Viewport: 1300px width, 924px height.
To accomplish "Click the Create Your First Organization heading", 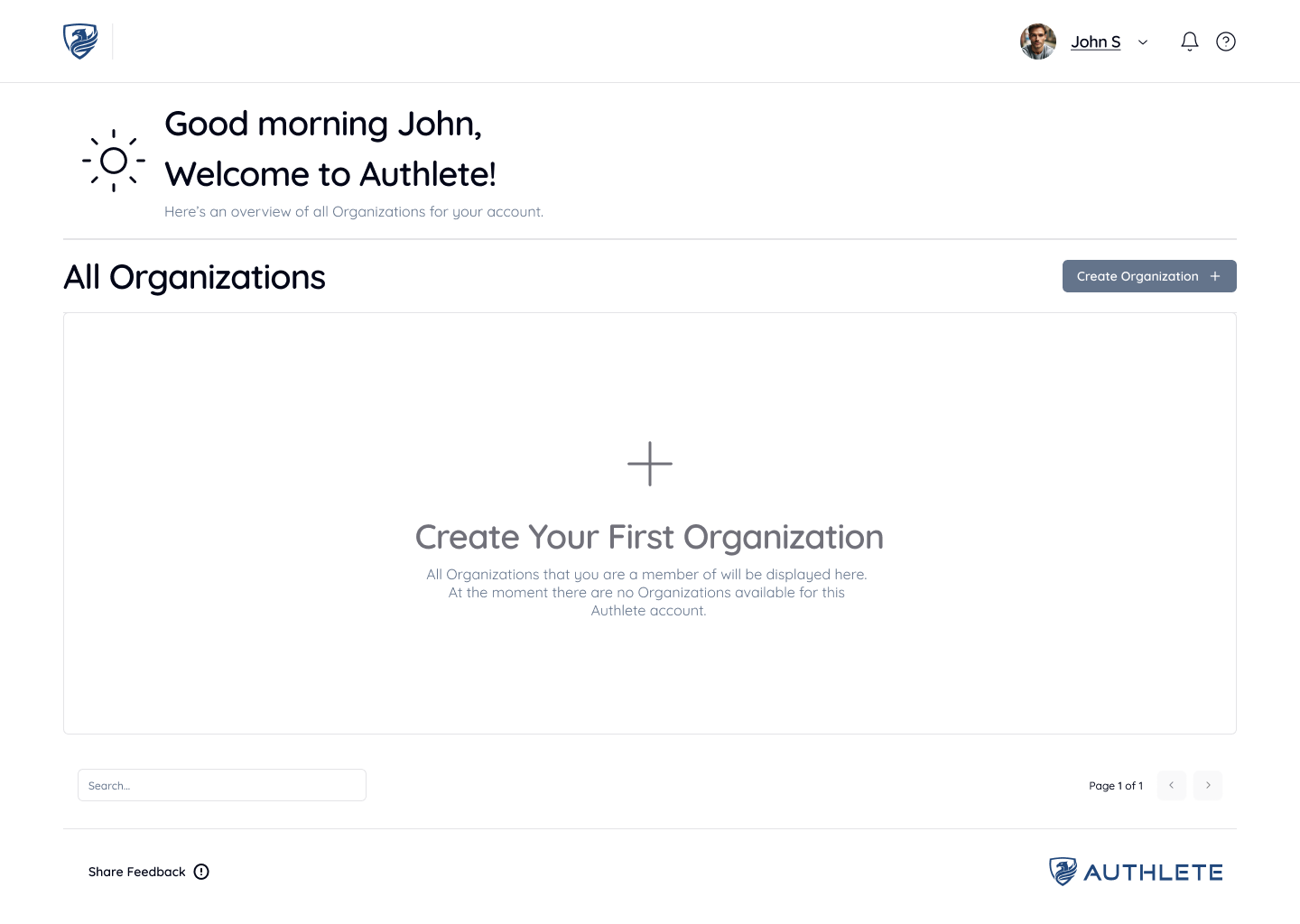I will point(649,537).
